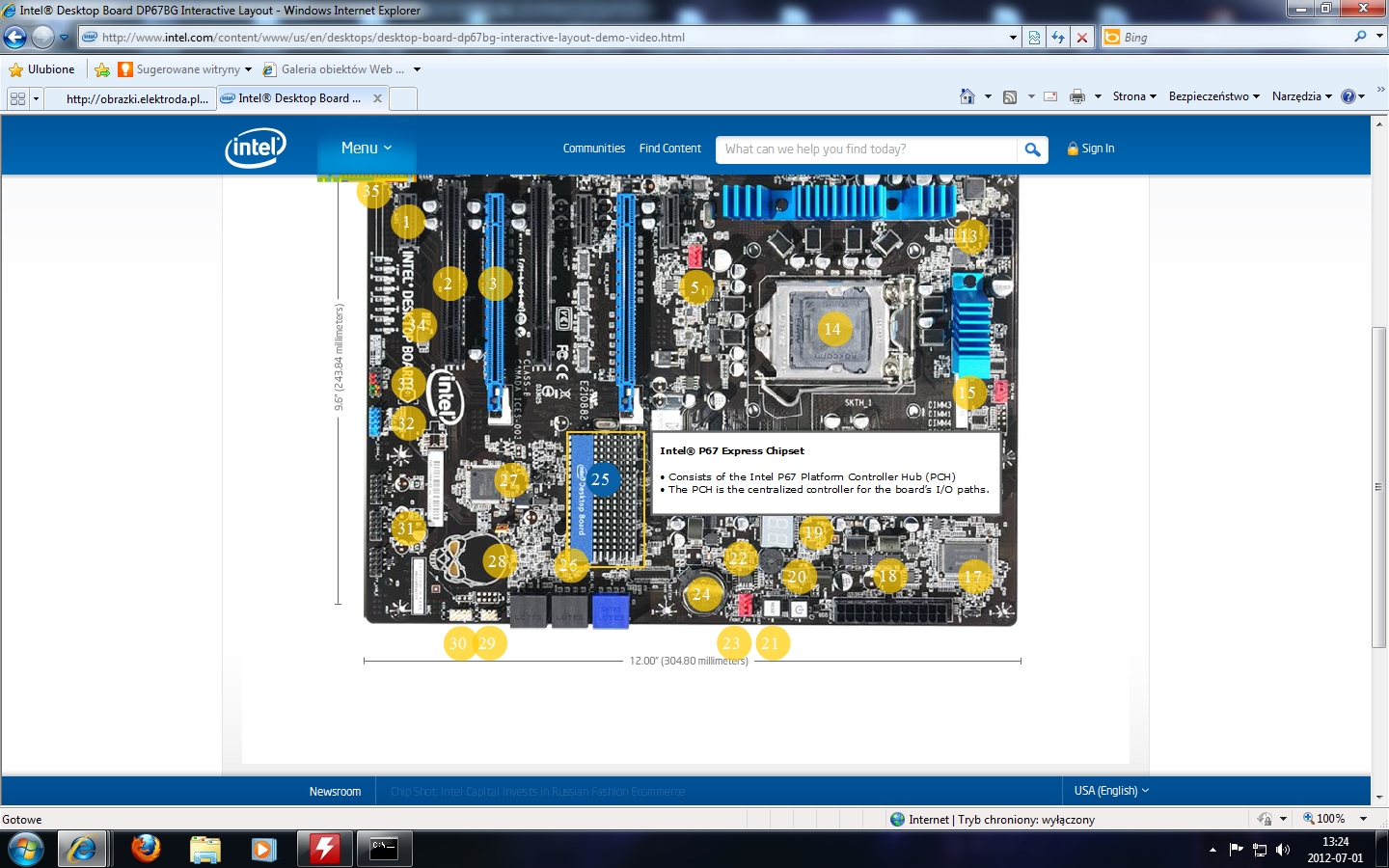Open the Find Content link
Screen dimensions: 1389x868
(670, 149)
